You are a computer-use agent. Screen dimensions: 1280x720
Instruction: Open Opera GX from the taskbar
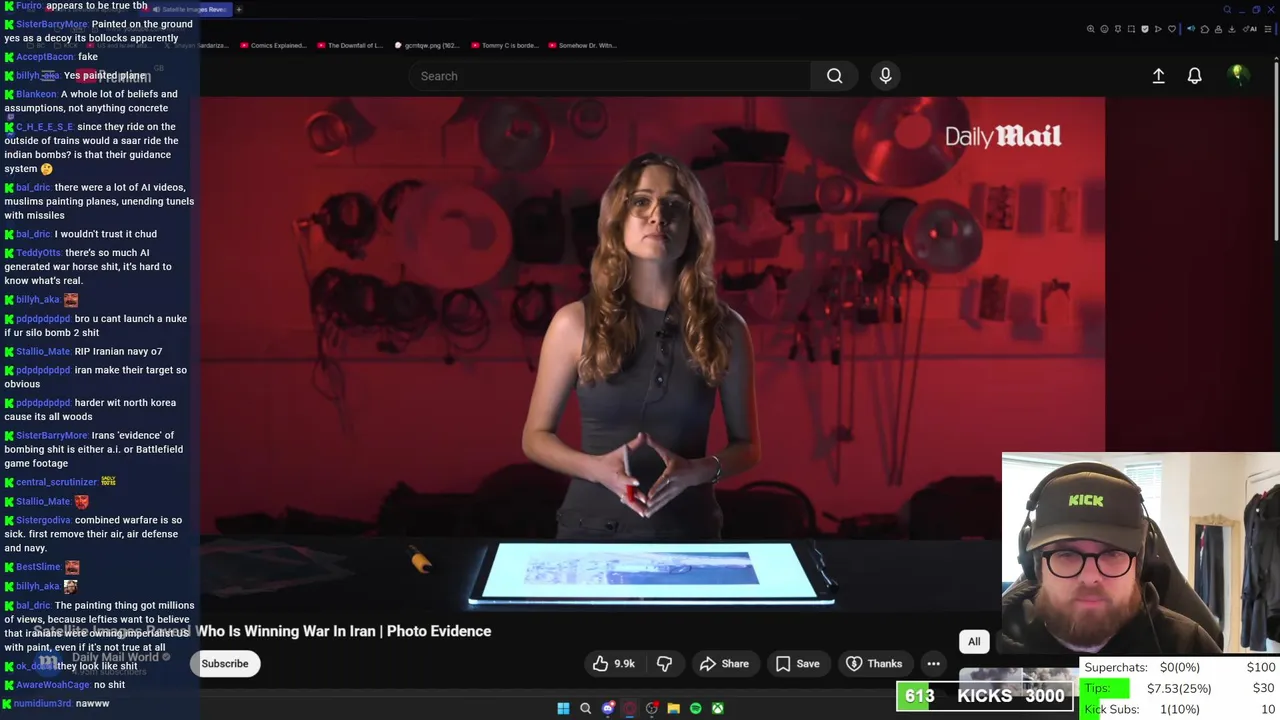pyautogui.click(x=630, y=708)
